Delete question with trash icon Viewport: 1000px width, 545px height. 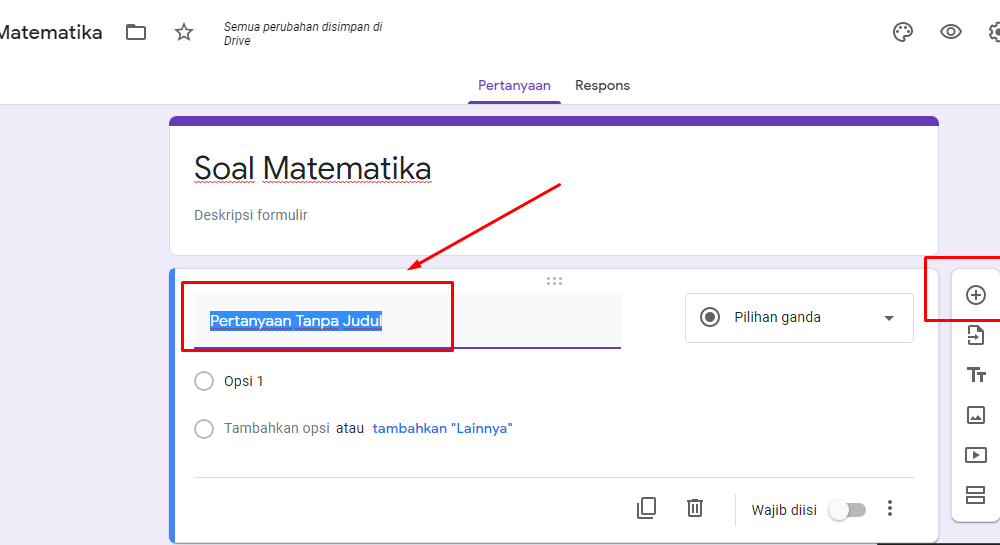click(695, 508)
